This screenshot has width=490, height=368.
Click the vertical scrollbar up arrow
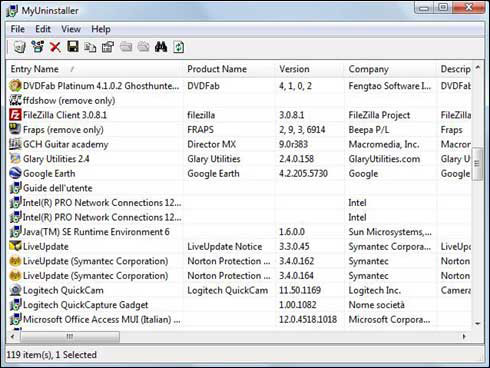coord(478,67)
